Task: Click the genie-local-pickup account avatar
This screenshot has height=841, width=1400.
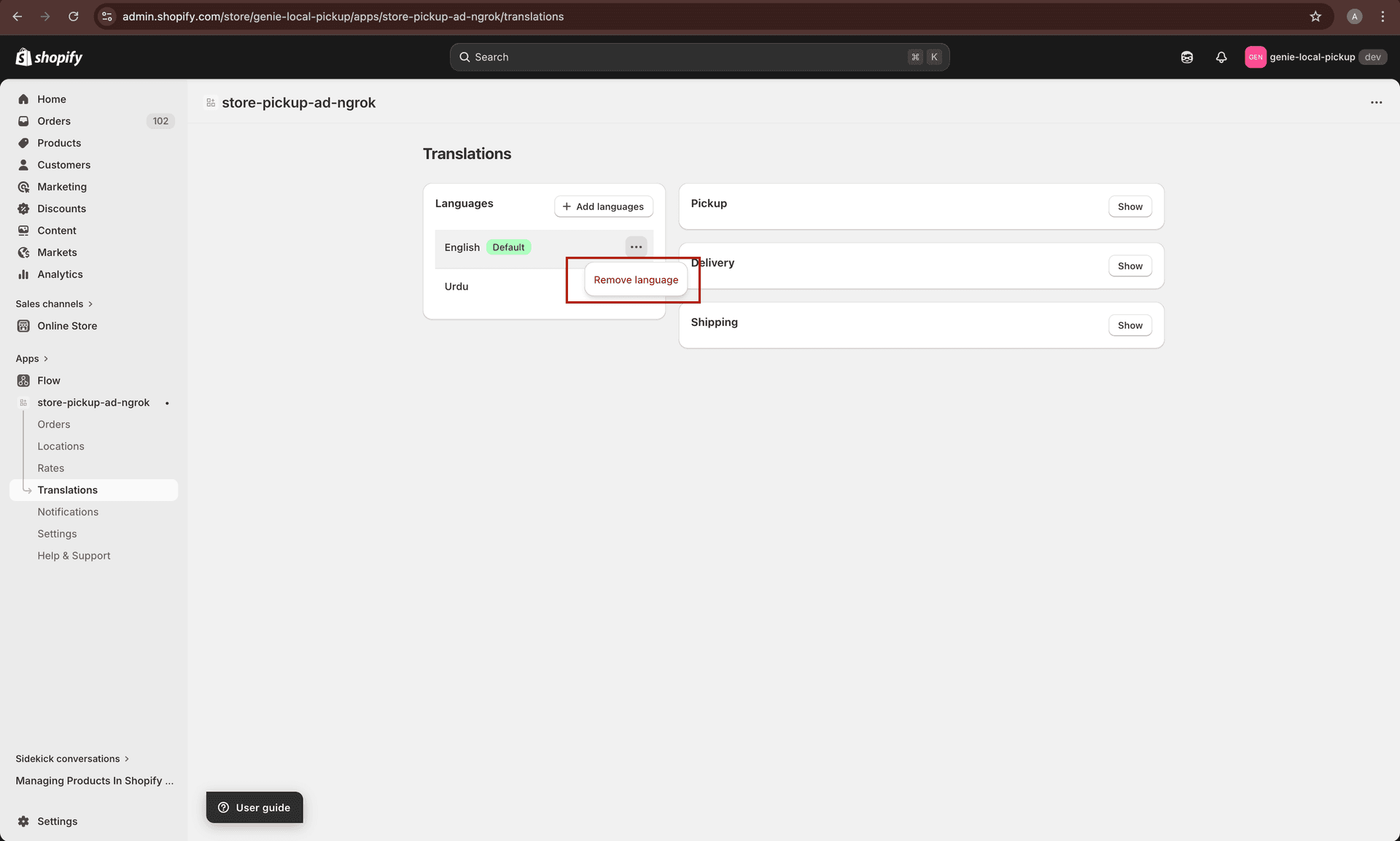Action: pyautogui.click(x=1256, y=57)
